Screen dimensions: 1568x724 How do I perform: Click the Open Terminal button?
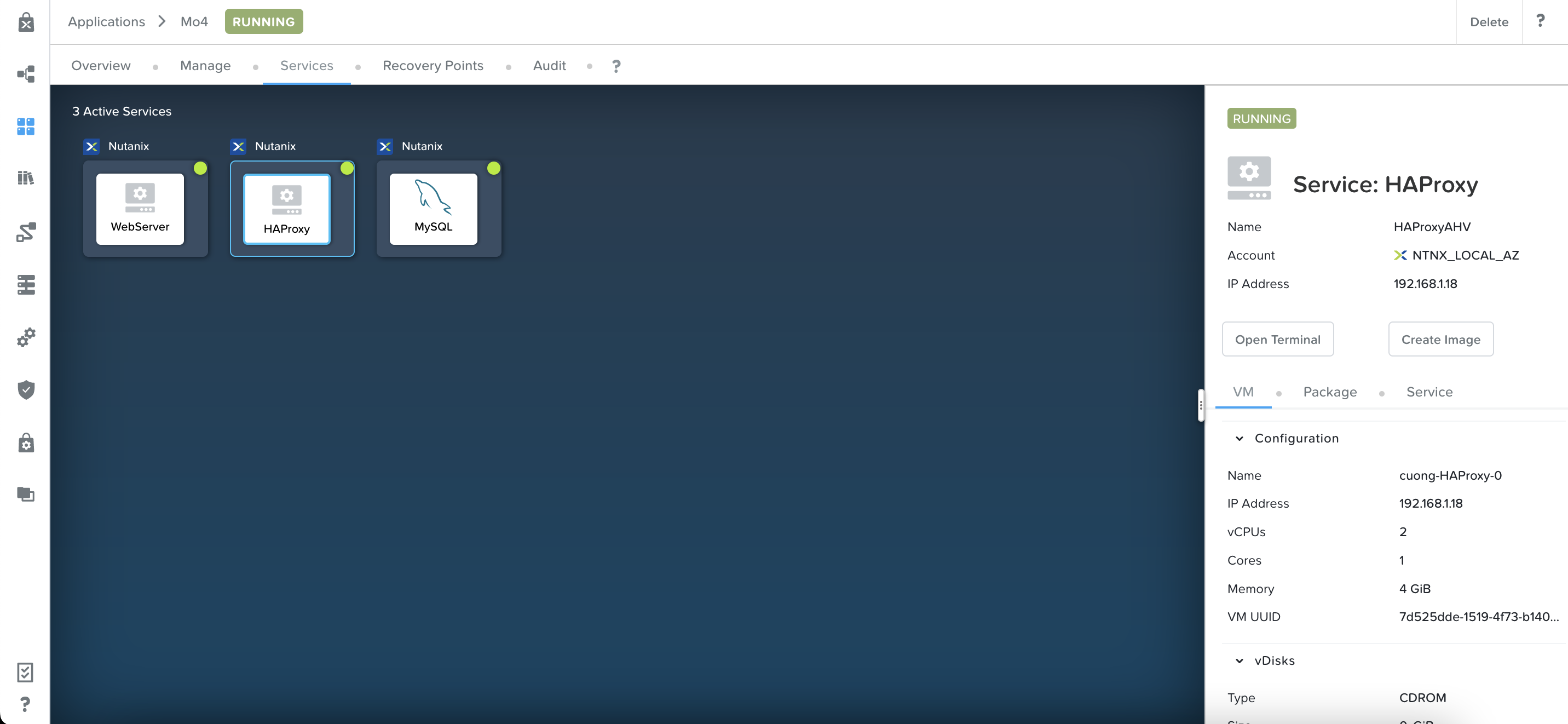[x=1277, y=339]
